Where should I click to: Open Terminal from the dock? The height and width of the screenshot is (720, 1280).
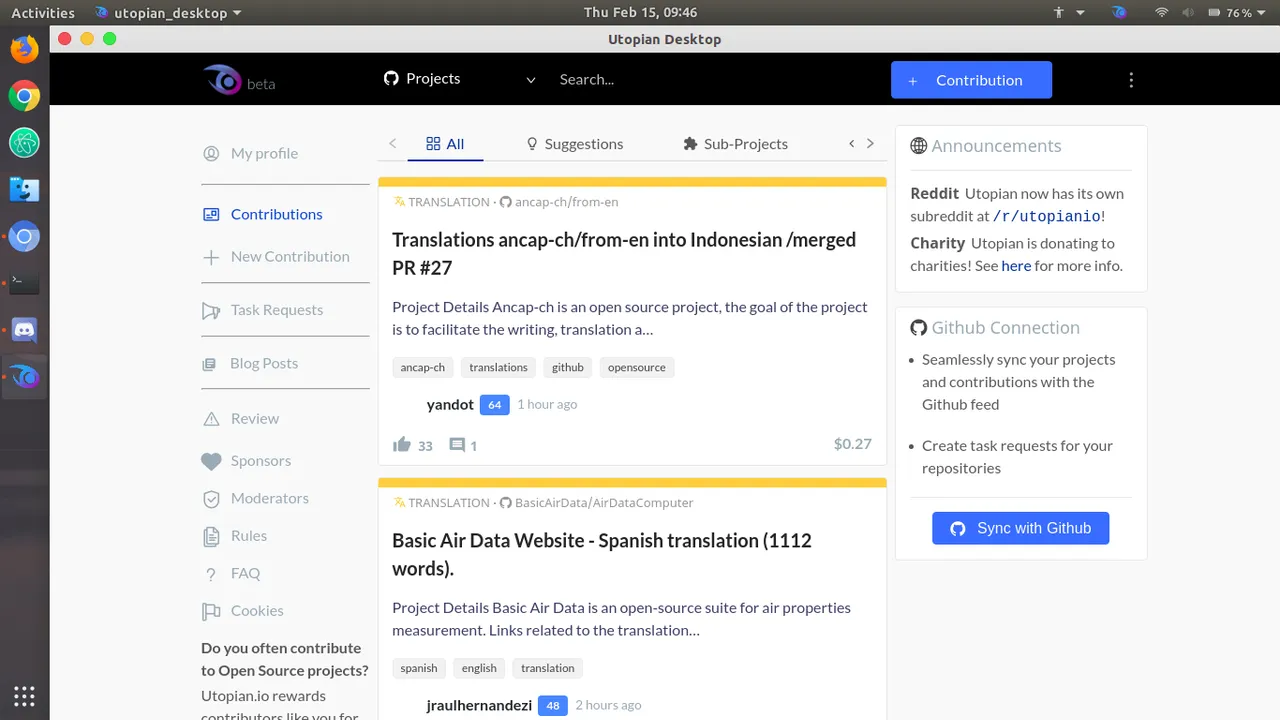point(24,284)
